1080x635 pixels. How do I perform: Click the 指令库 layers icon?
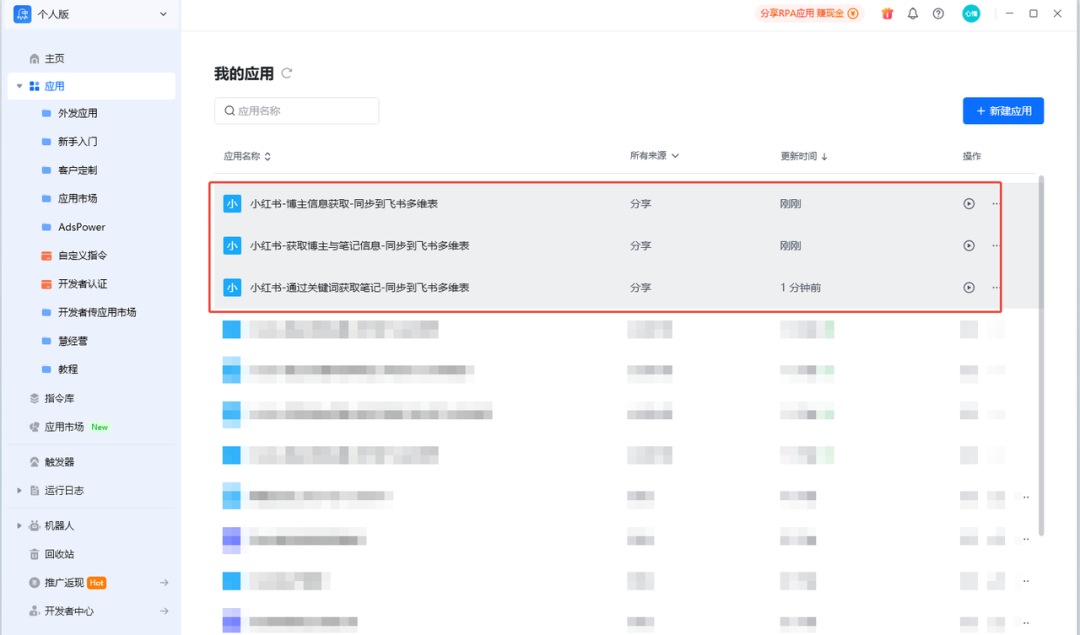(34, 398)
